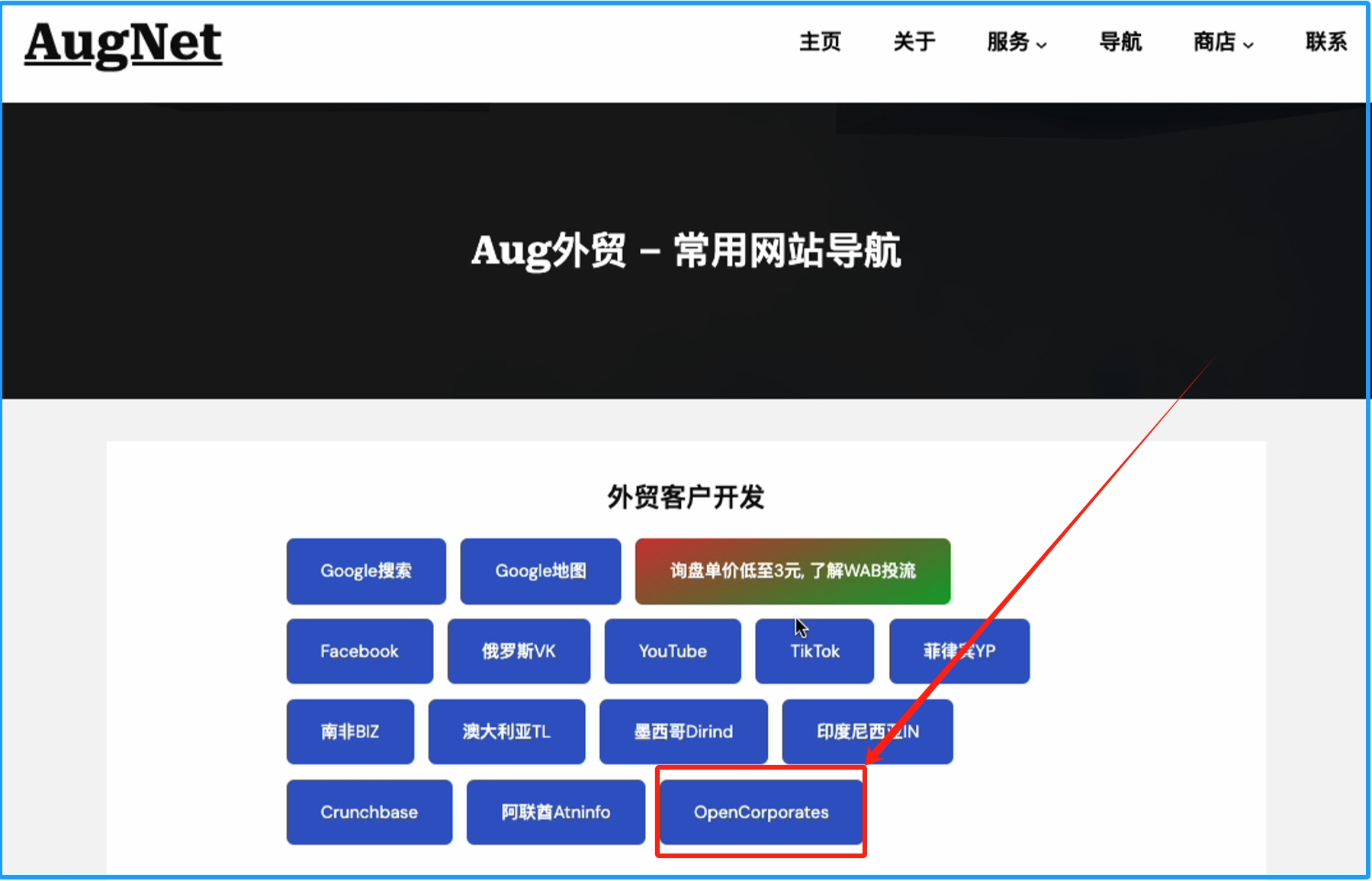Open the Facebook button
Image resolution: width=1372 pixels, height=881 pixels.
[x=360, y=651]
